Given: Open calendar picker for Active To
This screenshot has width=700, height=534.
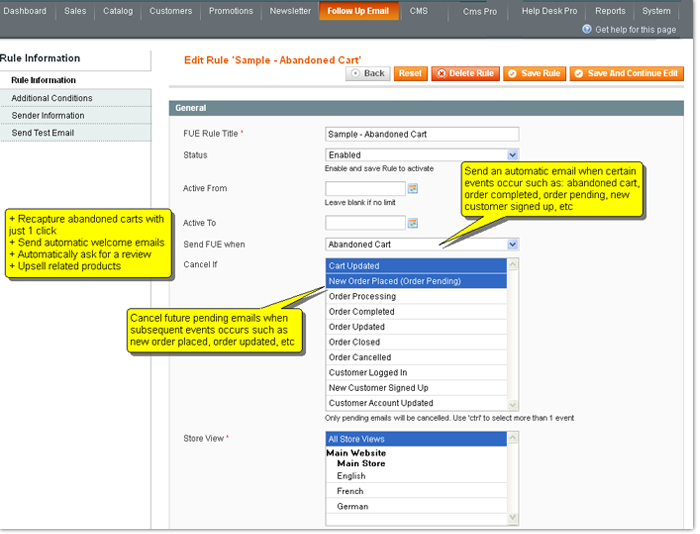Looking at the screenshot, I should click(x=413, y=223).
